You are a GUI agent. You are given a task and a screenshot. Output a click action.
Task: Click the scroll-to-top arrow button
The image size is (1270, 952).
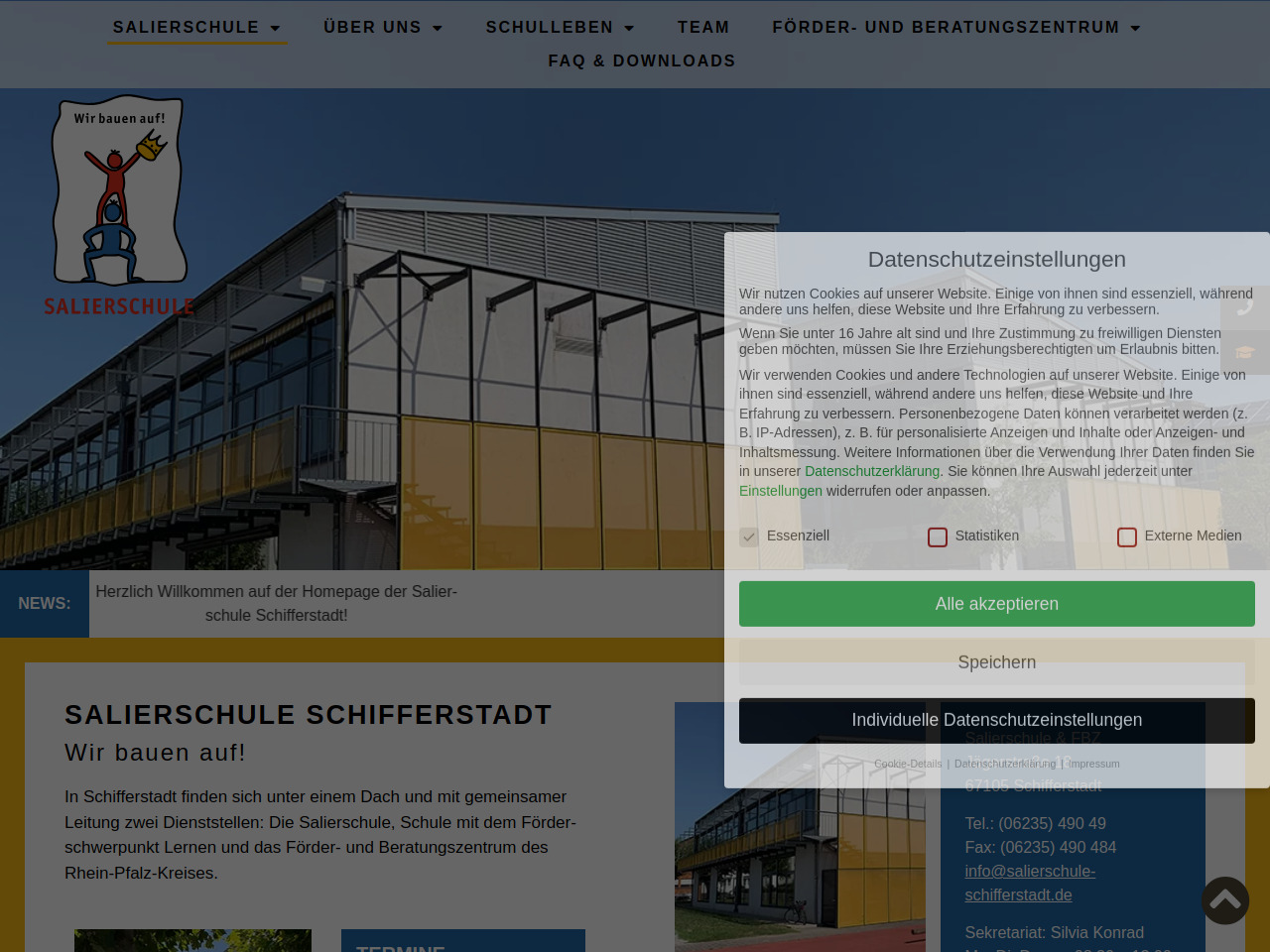(x=1225, y=900)
